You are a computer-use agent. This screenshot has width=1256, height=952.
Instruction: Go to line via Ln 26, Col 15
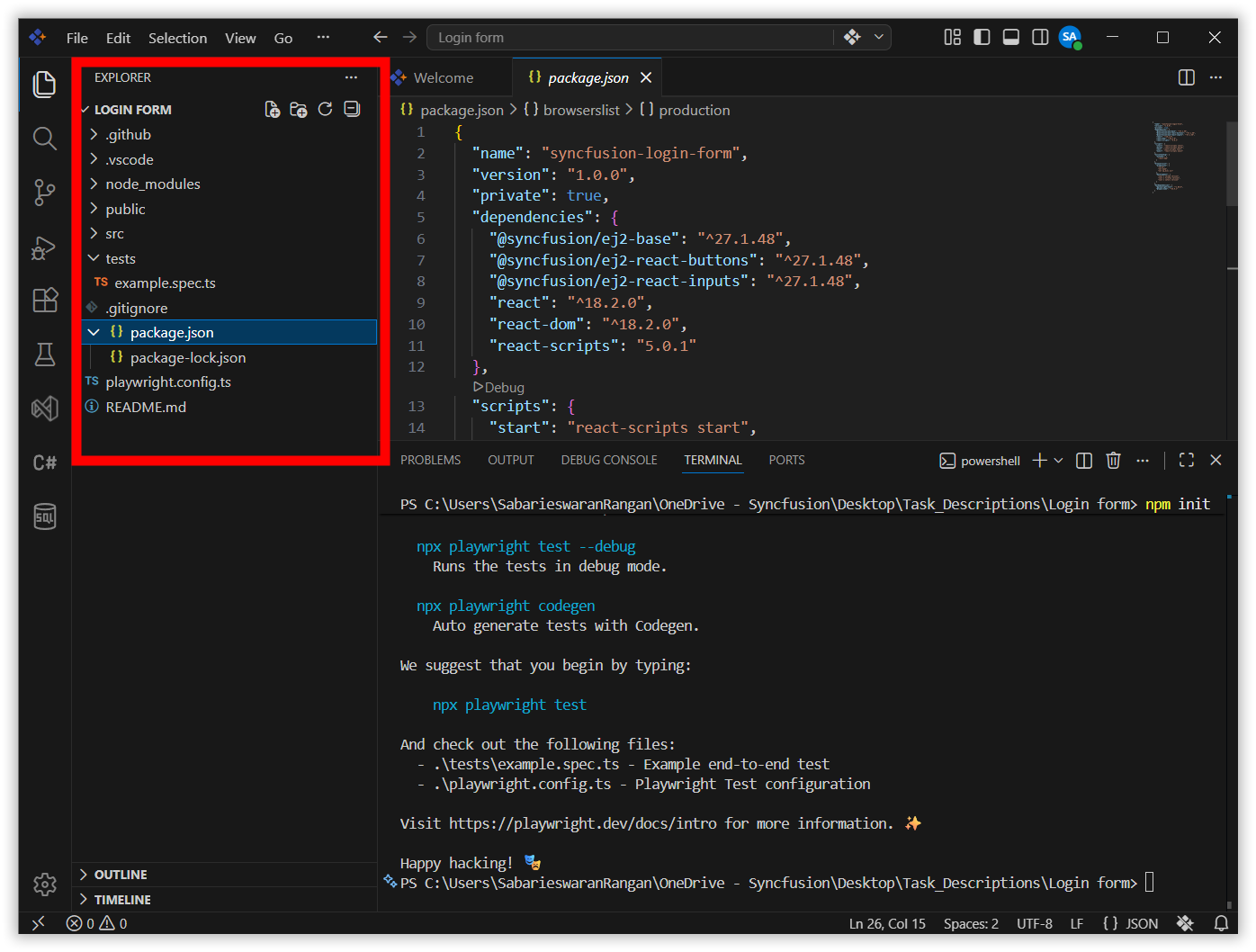(x=887, y=923)
